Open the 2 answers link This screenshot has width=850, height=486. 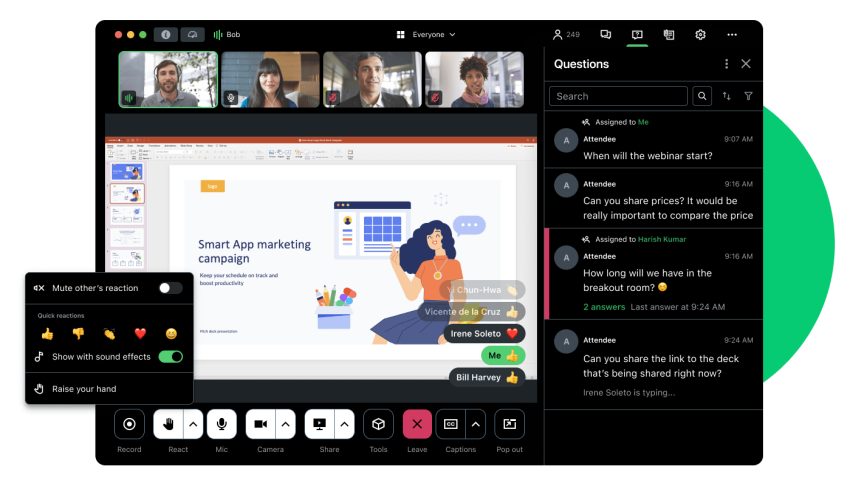(x=604, y=307)
